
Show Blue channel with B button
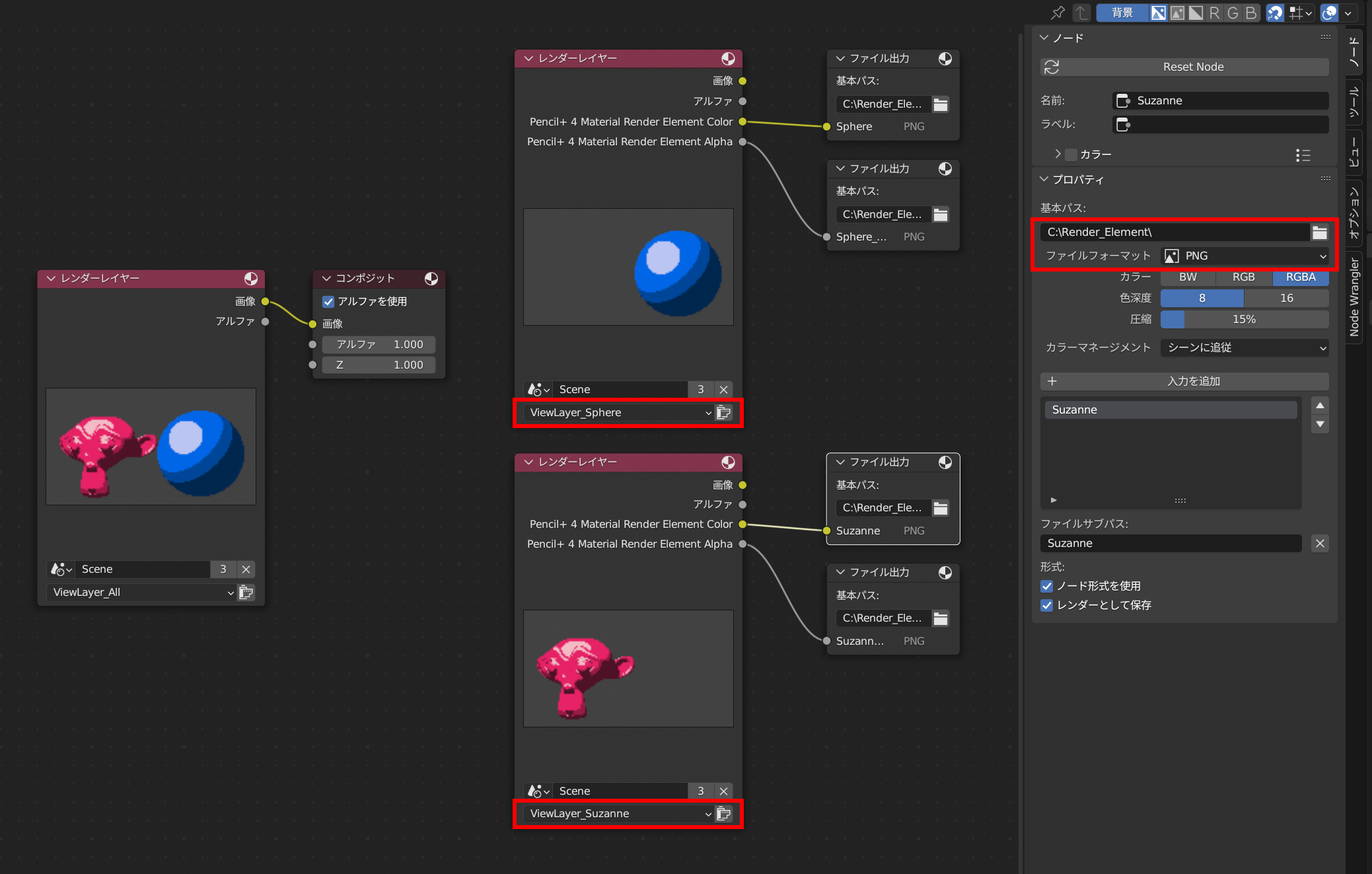coord(1251,13)
